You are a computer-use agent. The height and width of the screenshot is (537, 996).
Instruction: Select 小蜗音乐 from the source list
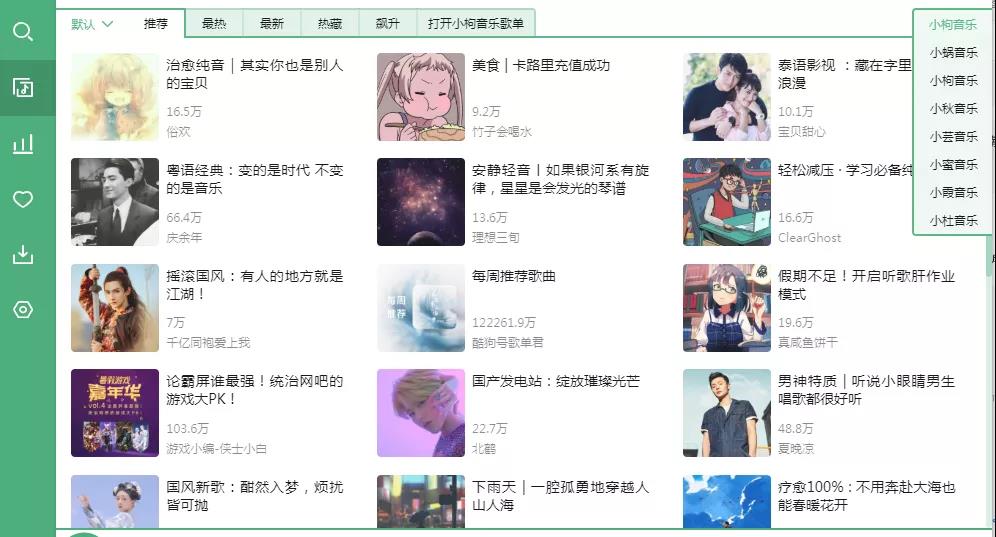tap(953, 53)
